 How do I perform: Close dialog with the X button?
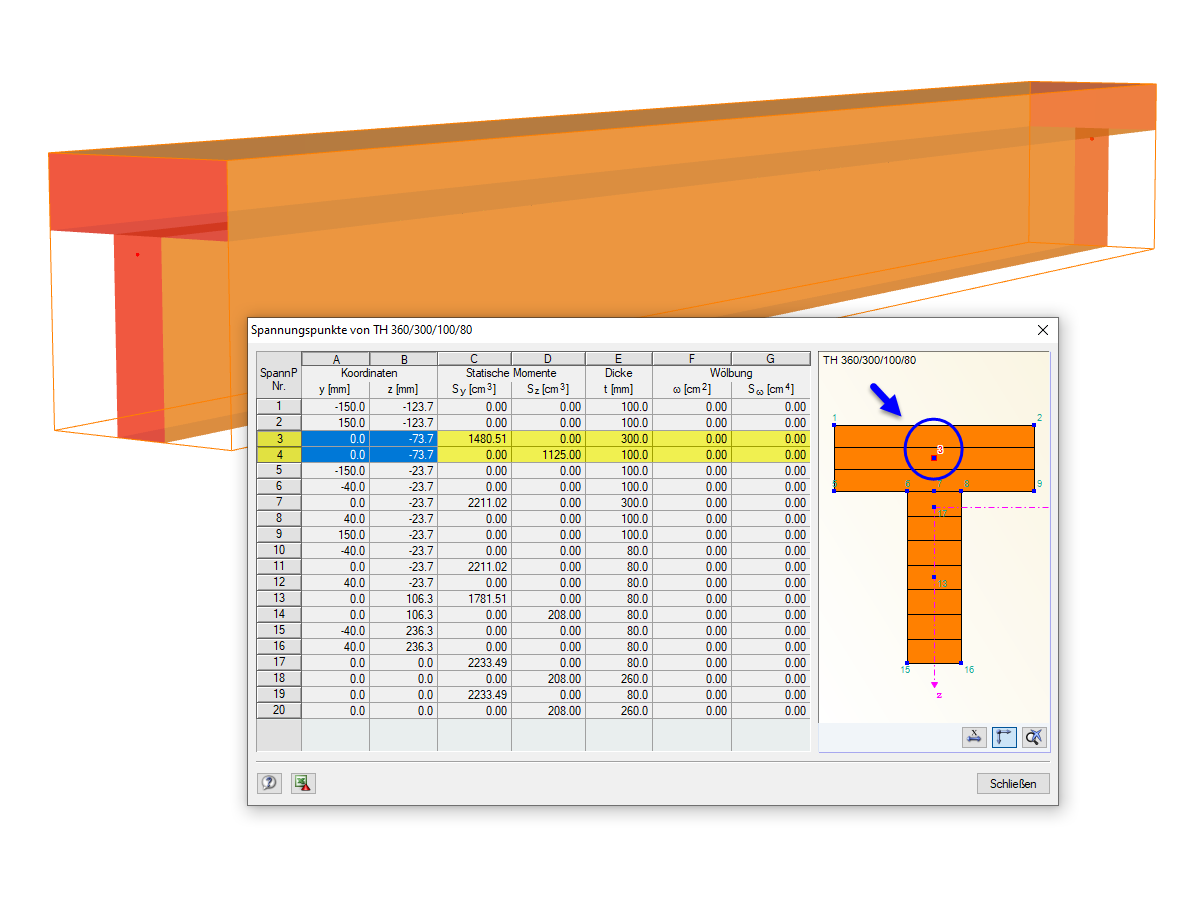[x=1043, y=329]
